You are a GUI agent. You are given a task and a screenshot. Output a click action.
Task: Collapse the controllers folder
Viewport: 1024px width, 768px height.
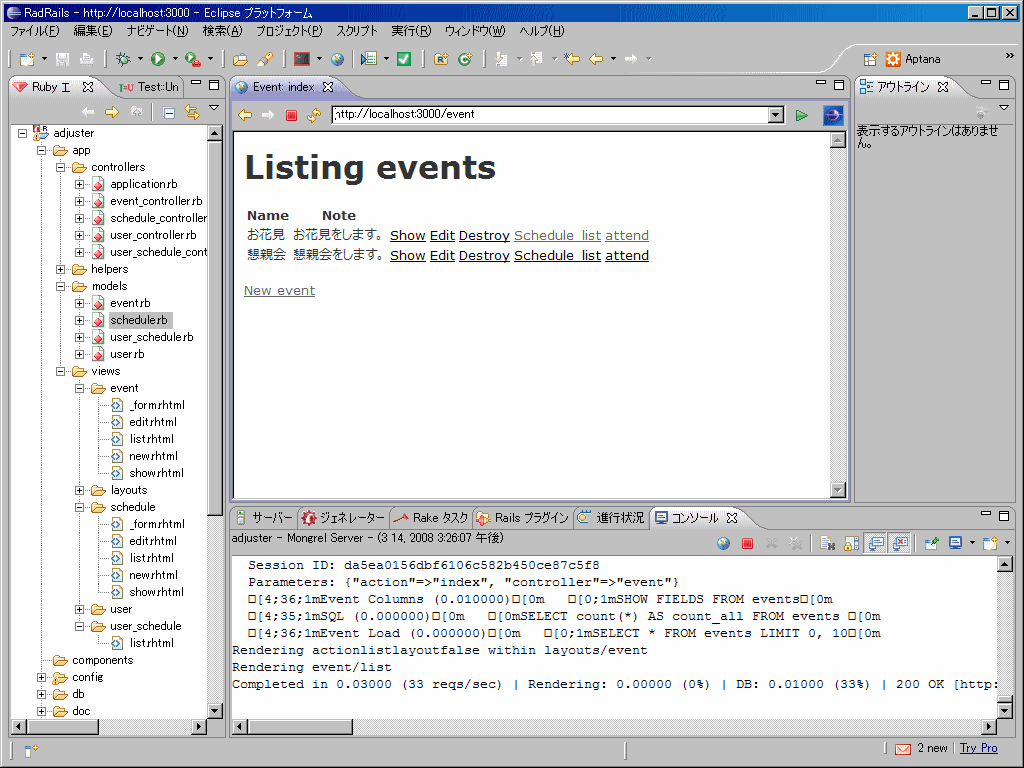[x=60, y=167]
